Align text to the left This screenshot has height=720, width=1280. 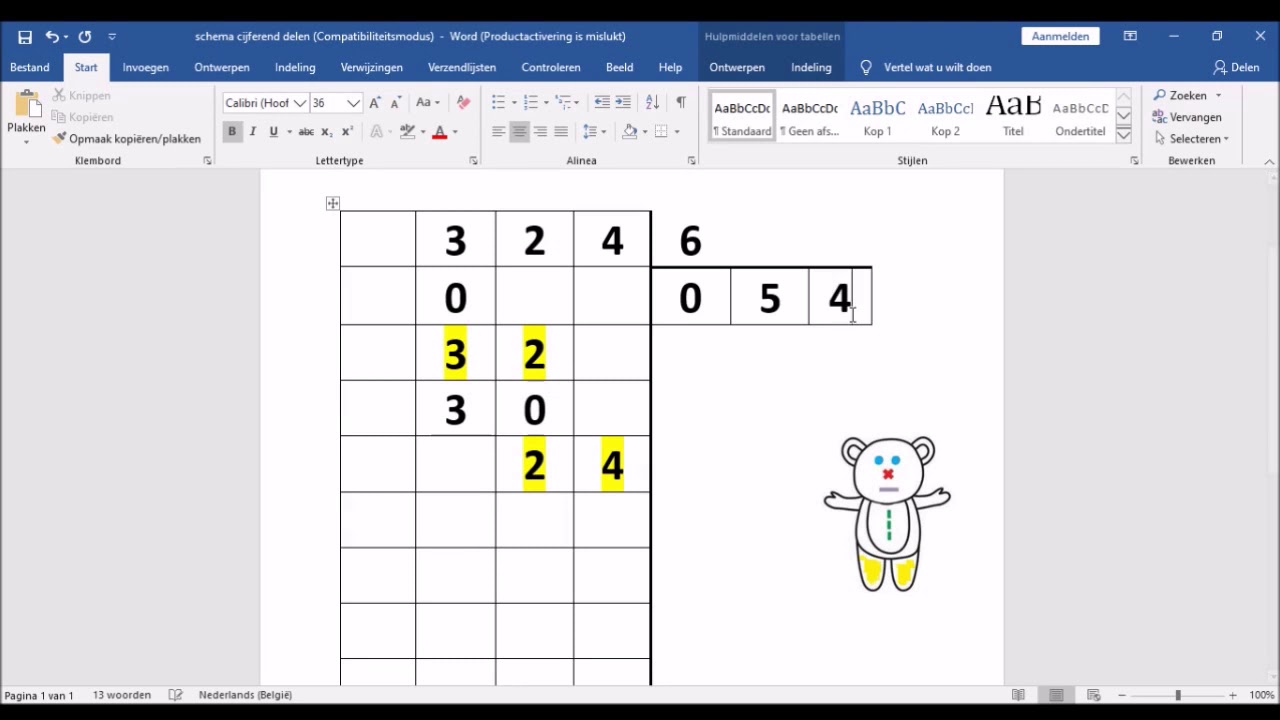(498, 132)
